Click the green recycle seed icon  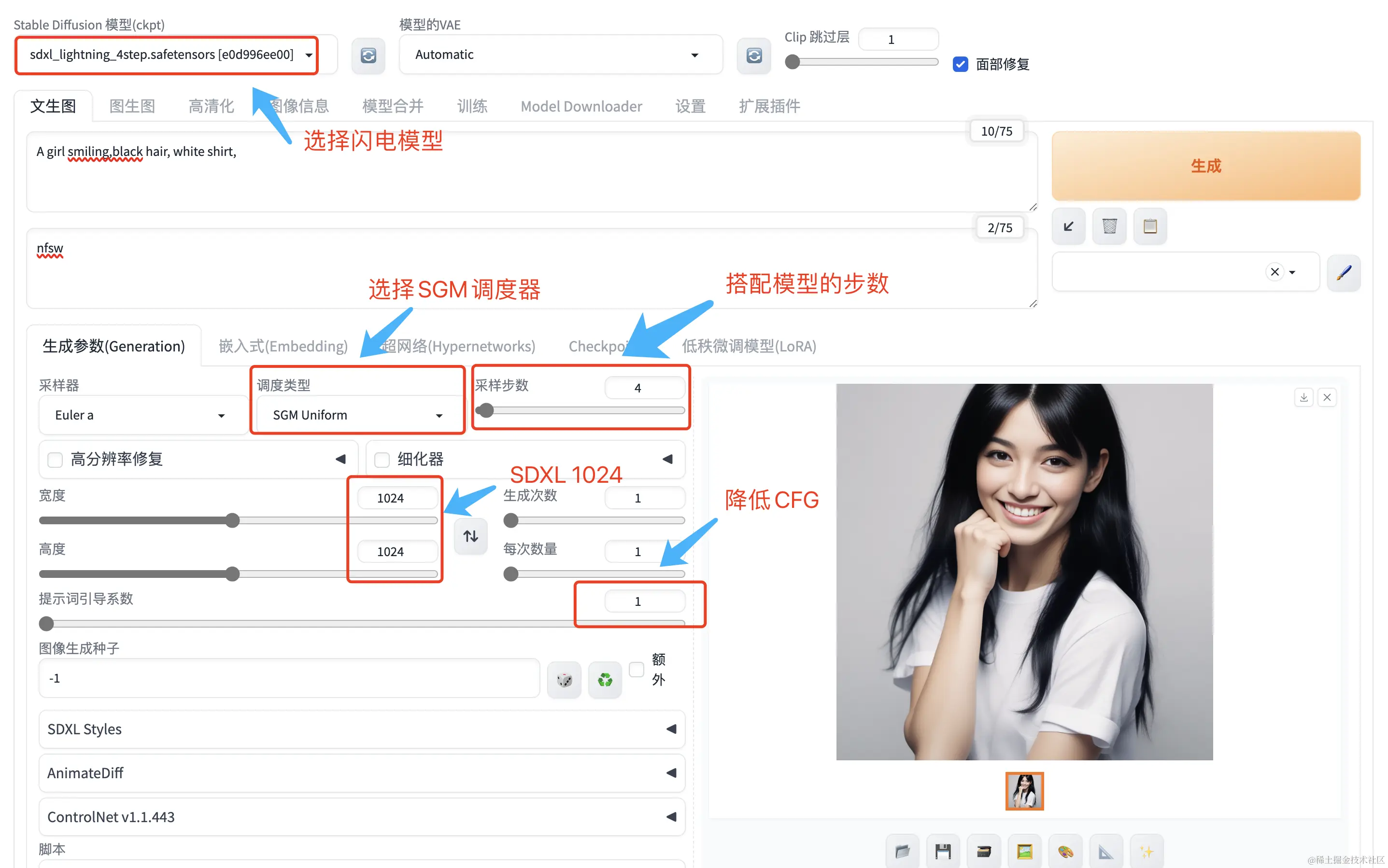[x=605, y=680]
